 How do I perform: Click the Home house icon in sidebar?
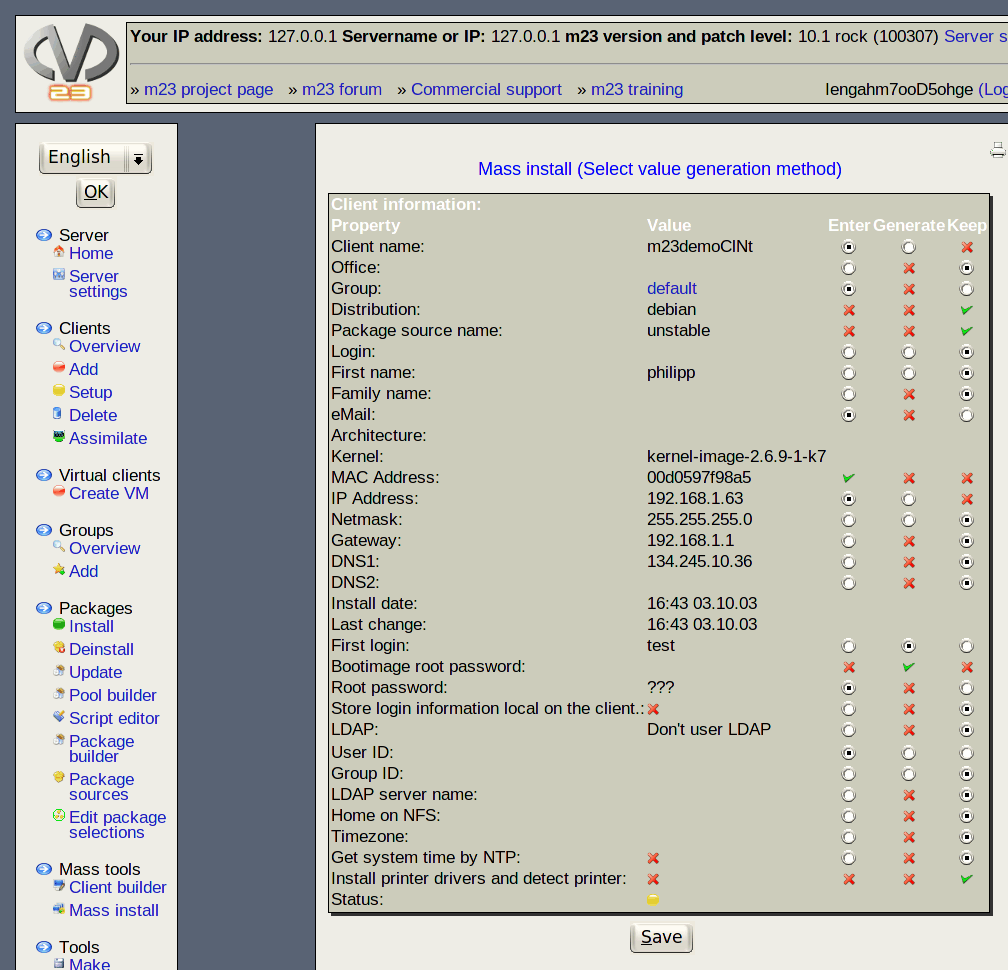pos(59,253)
